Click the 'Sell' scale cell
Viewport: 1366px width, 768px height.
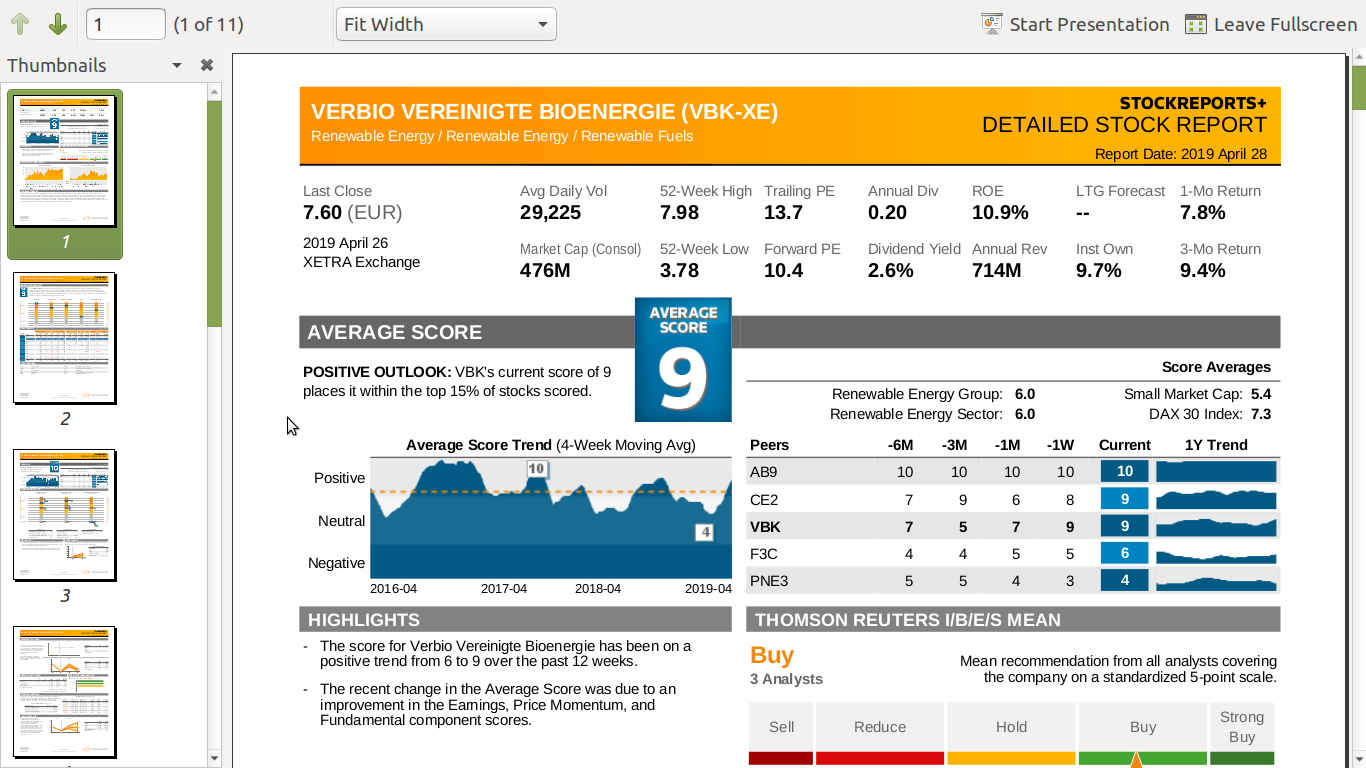[x=781, y=727]
